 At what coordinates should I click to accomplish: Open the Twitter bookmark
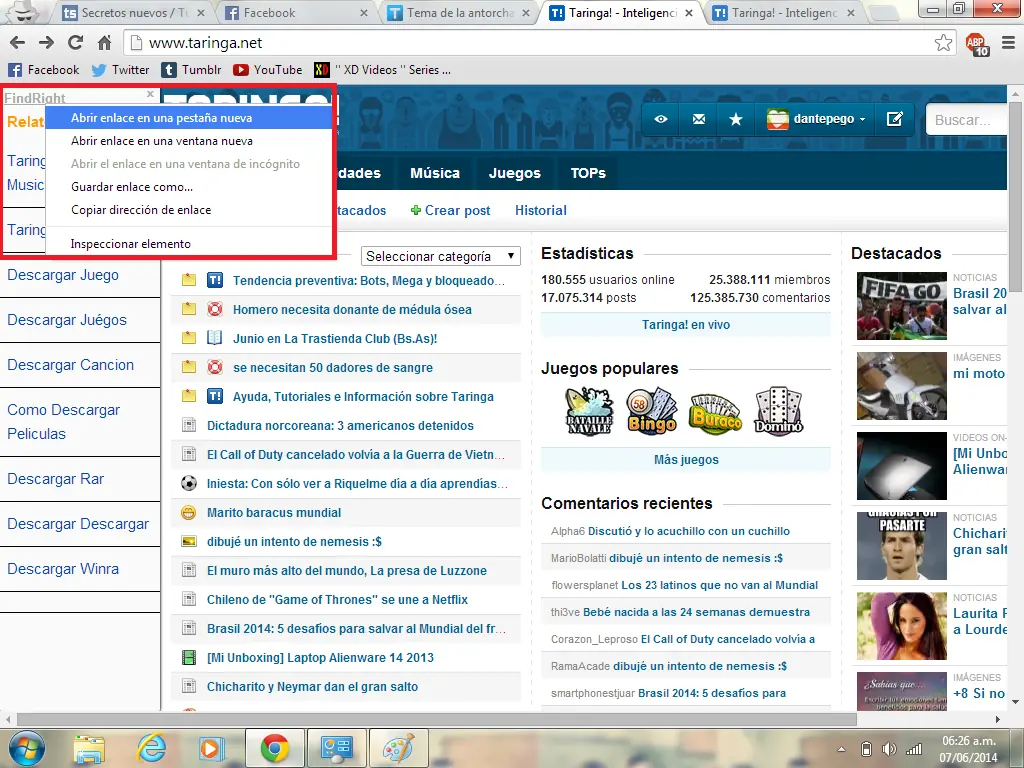click(120, 70)
